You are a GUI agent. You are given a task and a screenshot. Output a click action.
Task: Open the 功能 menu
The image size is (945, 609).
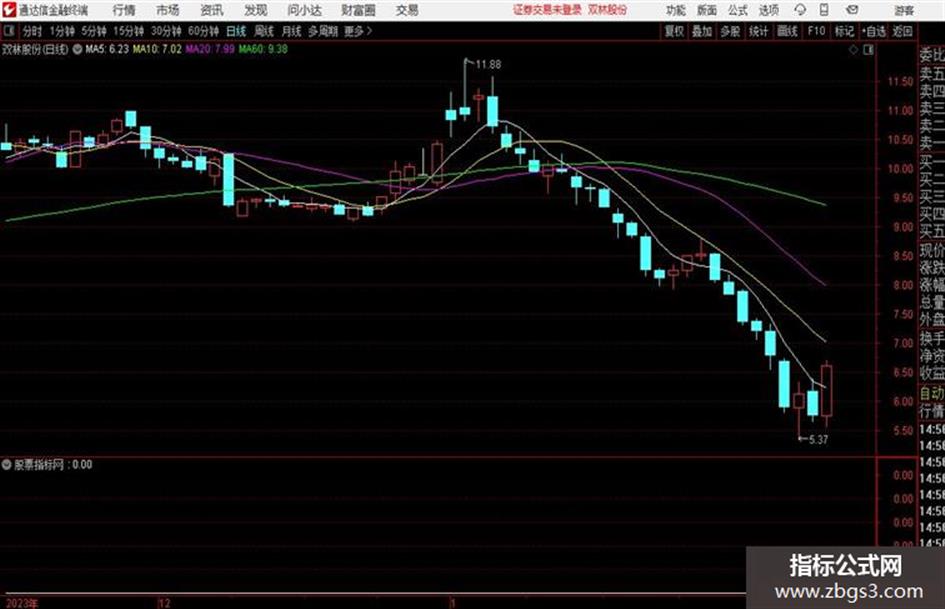tap(676, 10)
